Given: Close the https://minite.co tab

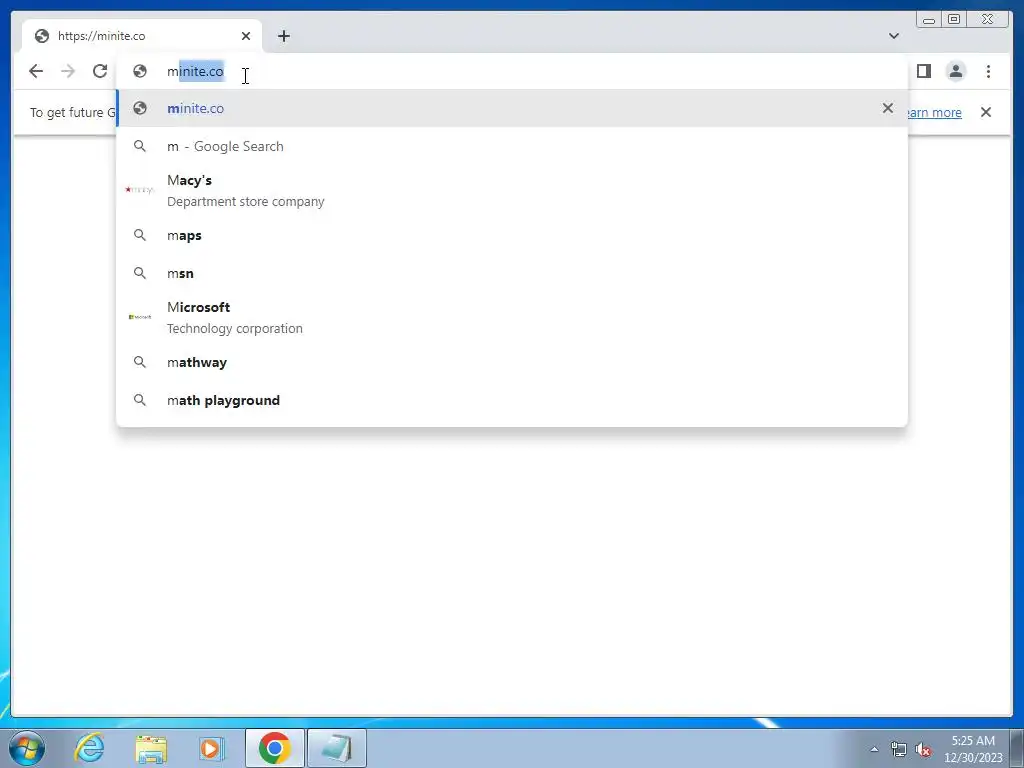Looking at the screenshot, I should pyautogui.click(x=246, y=36).
